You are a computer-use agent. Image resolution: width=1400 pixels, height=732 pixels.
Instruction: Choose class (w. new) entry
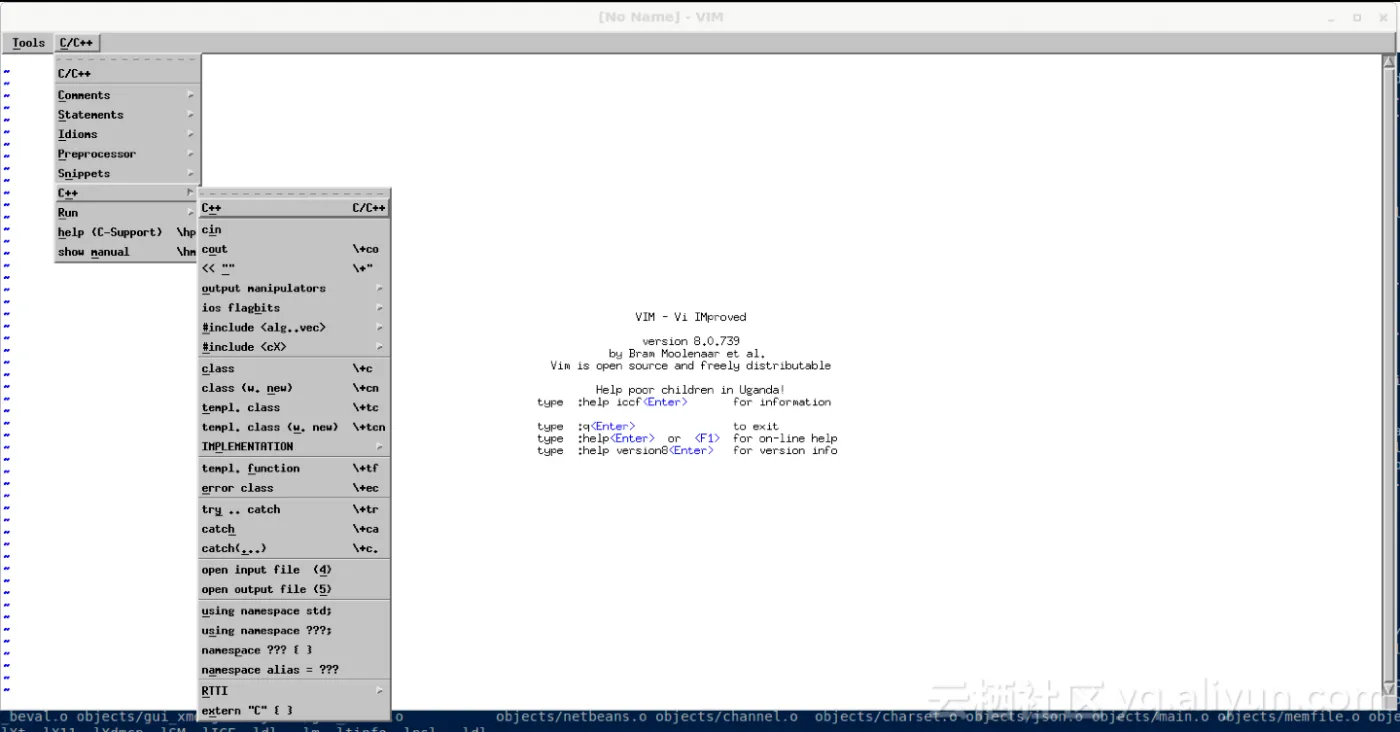[x=295, y=388]
